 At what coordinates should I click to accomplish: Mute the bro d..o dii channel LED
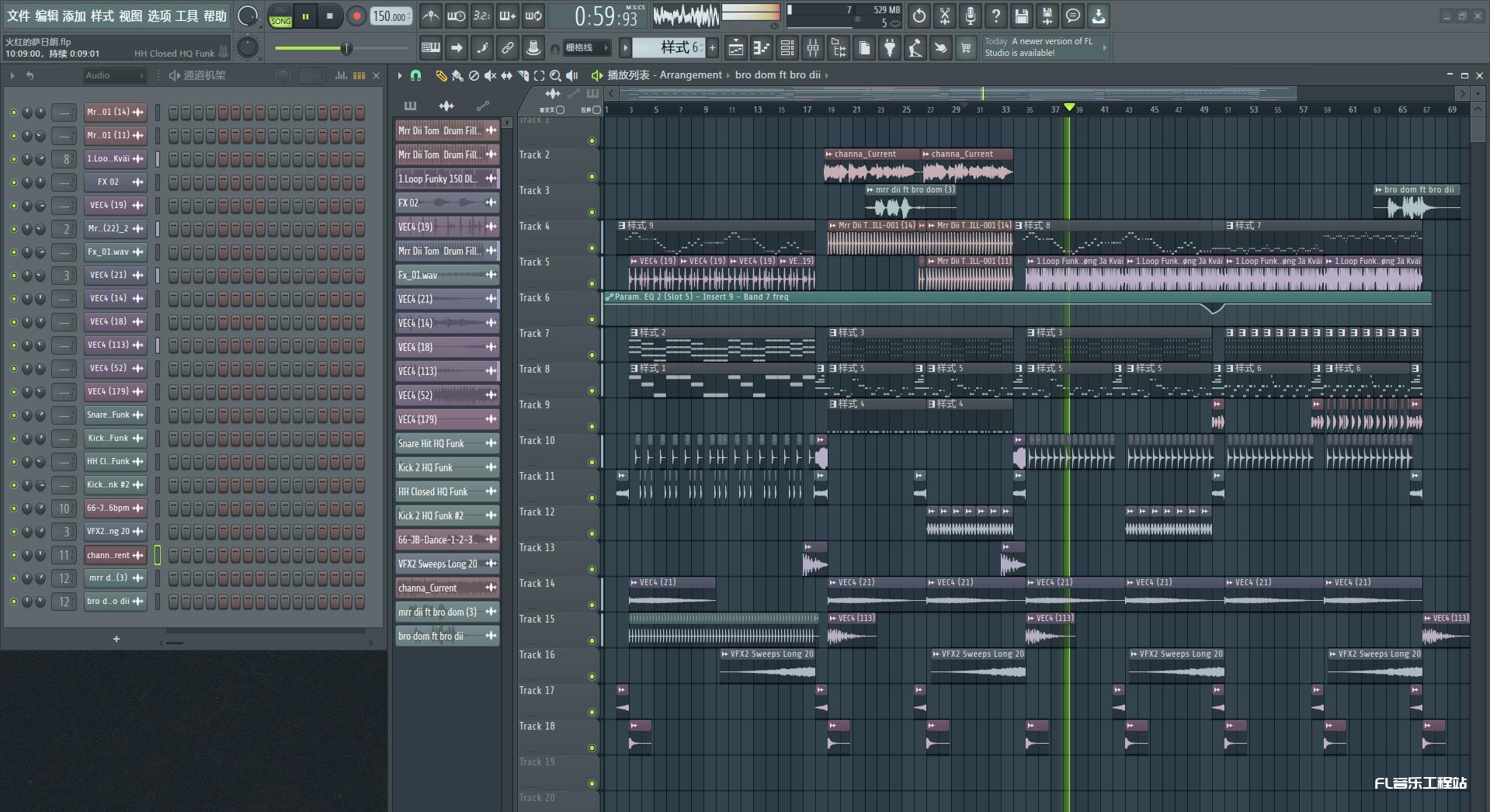tap(13, 601)
